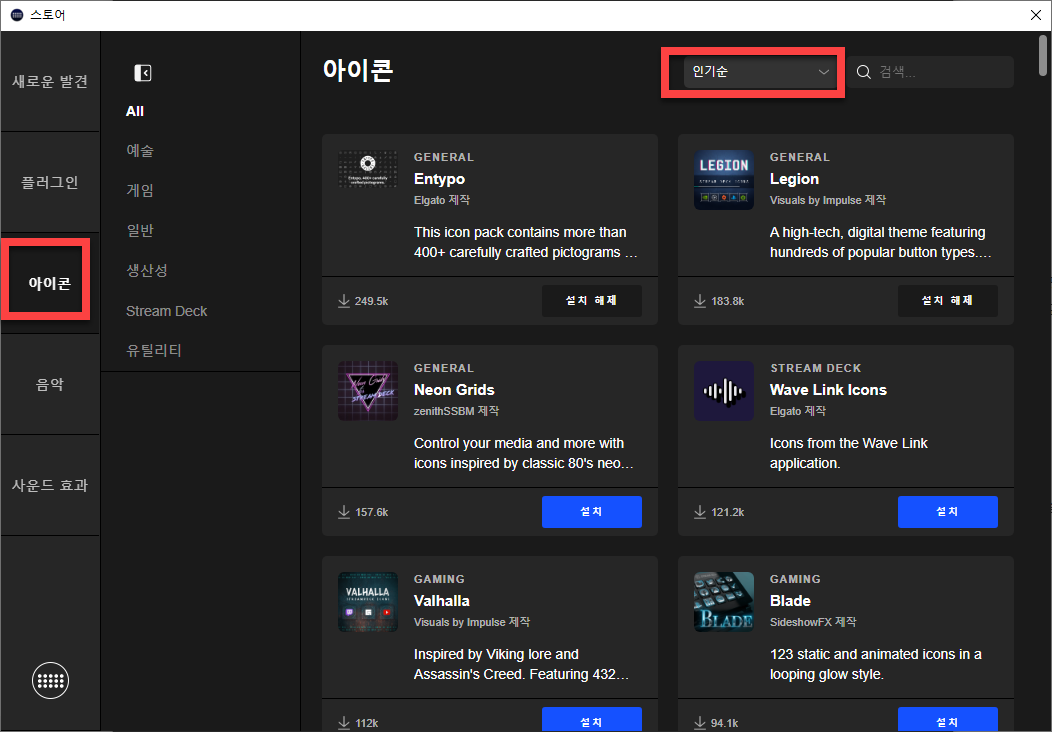Select the All category filter
Viewport: 1052px width, 732px height.
tap(135, 111)
